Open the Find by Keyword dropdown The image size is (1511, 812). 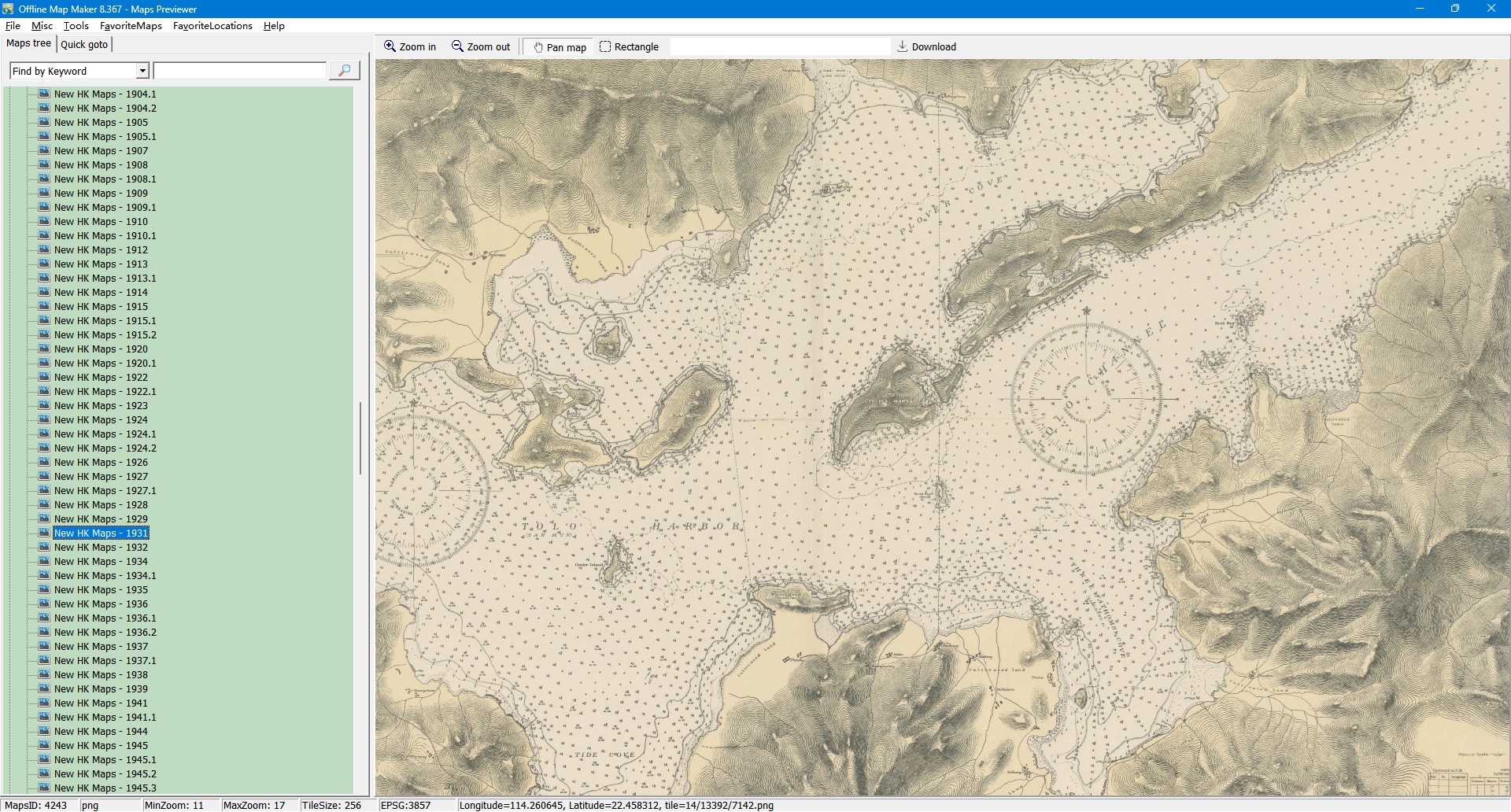(142, 71)
